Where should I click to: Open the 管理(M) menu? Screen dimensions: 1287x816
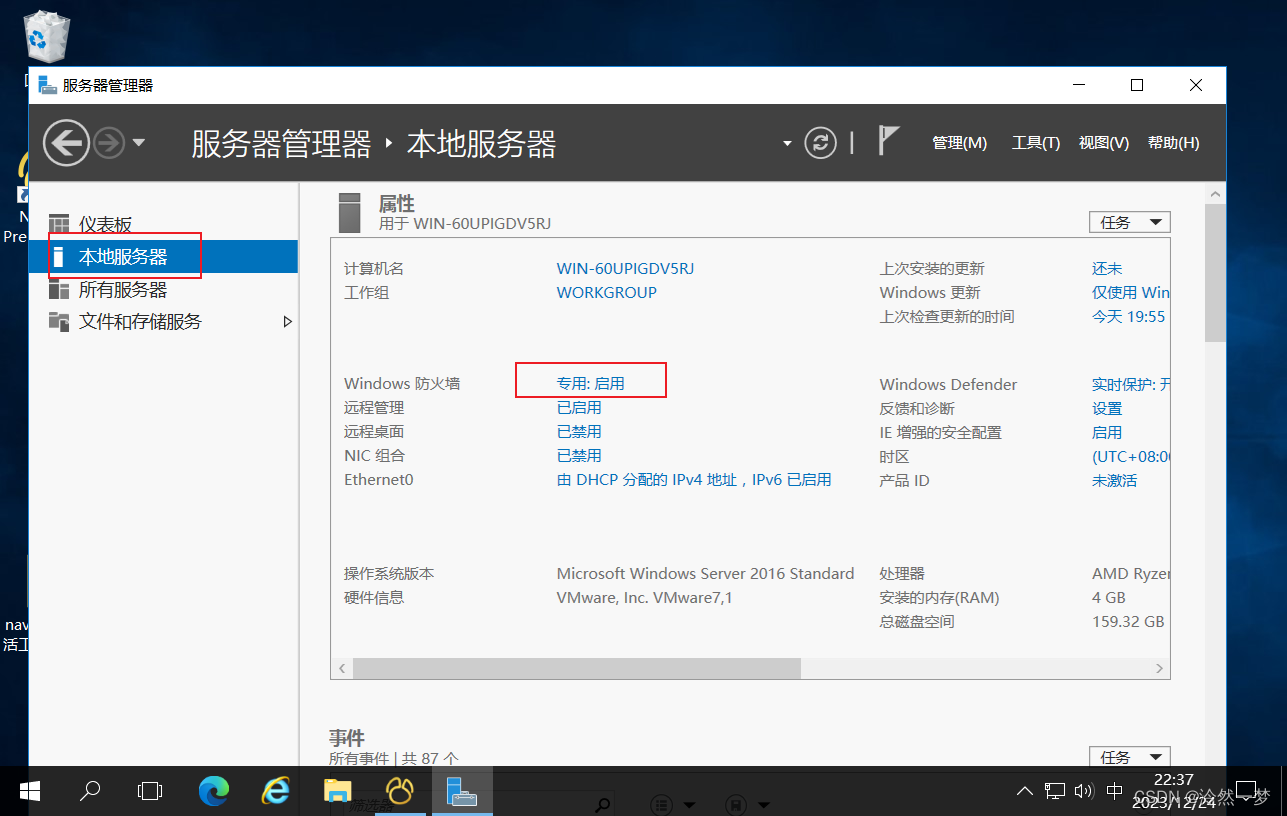click(959, 142)
